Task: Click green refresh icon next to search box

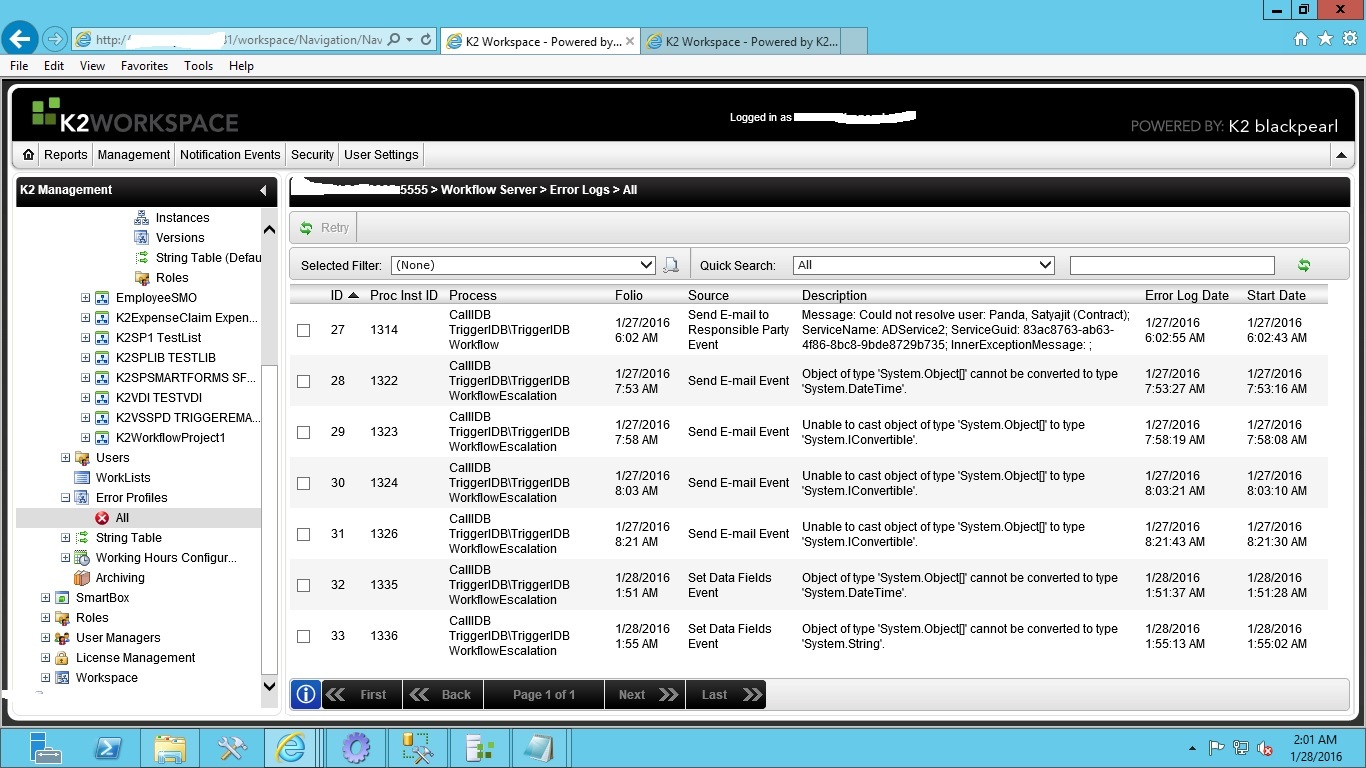Action: pos(1303,265)
